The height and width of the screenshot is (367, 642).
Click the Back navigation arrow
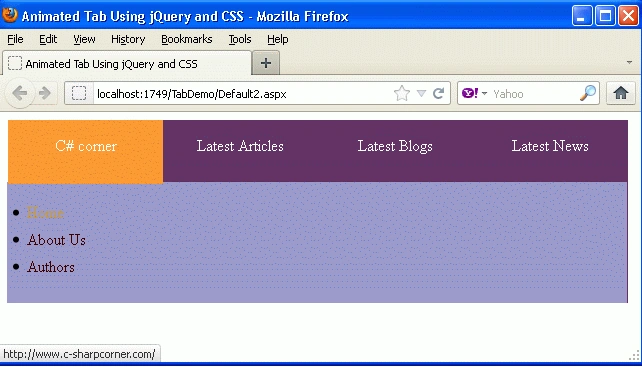tap(19, 93)
